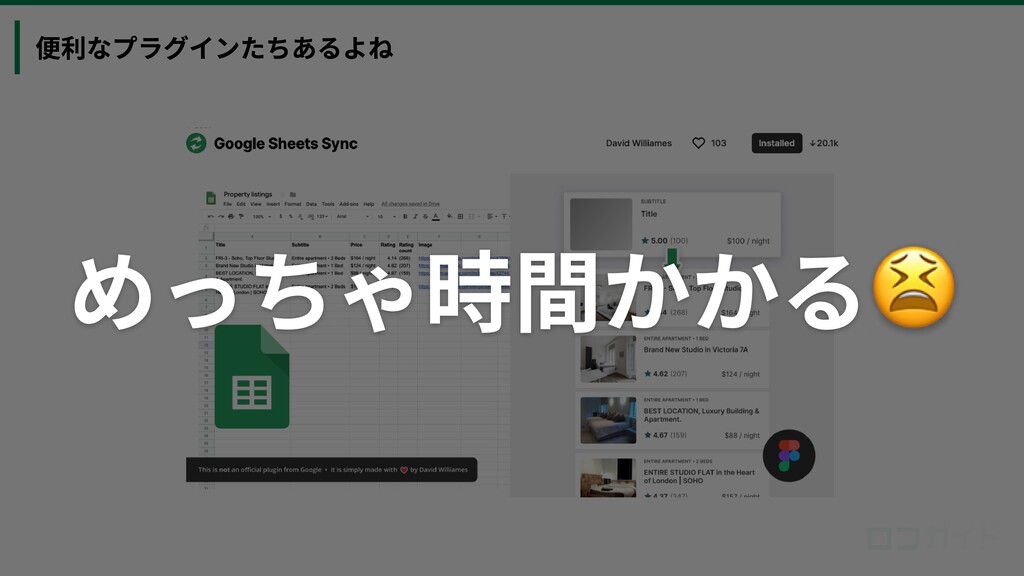Open the ENTIRE STUDIO FLAT SOHO thumbnail
Screen dimensions: 1024x576
click(608, 477)
